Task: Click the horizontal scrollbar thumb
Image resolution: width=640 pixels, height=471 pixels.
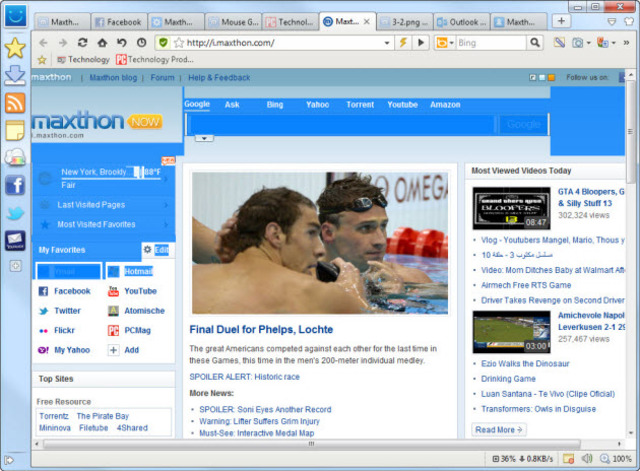Action: pos(312,444)
